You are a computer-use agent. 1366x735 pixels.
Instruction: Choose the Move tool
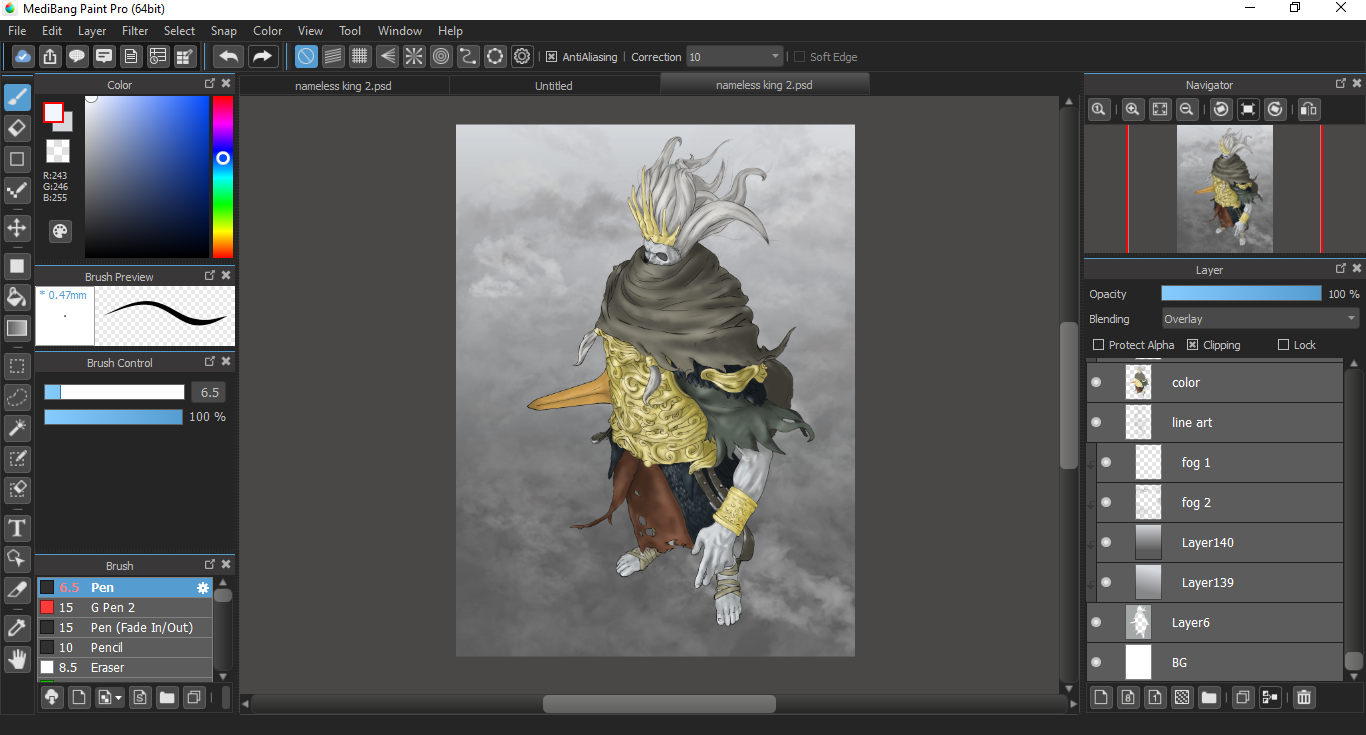[x=17, y=228]
